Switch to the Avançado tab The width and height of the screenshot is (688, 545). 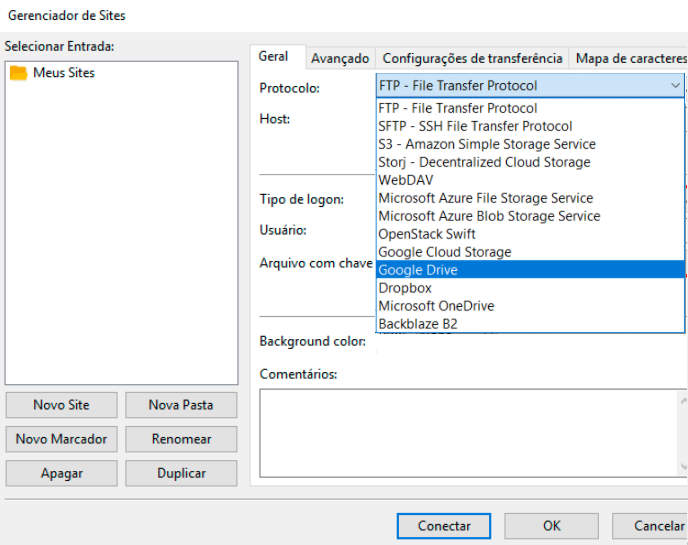[x=340, y=59]
